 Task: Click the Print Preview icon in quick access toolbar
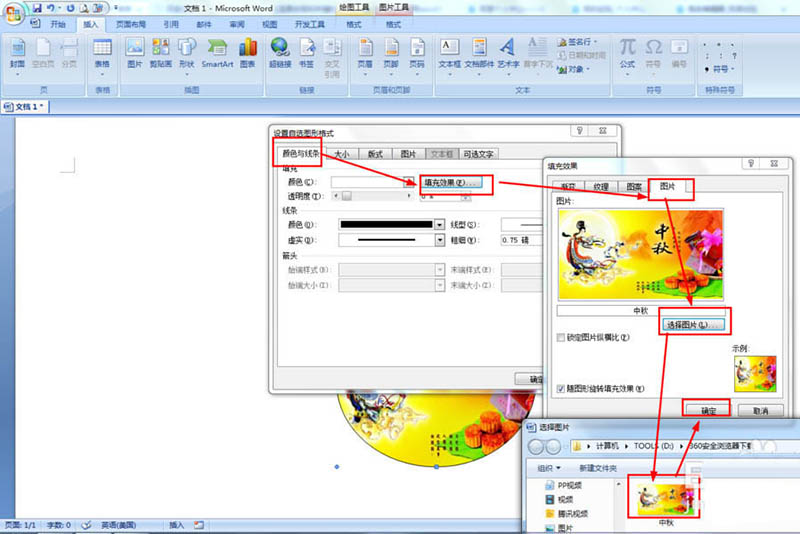point(84,8)
